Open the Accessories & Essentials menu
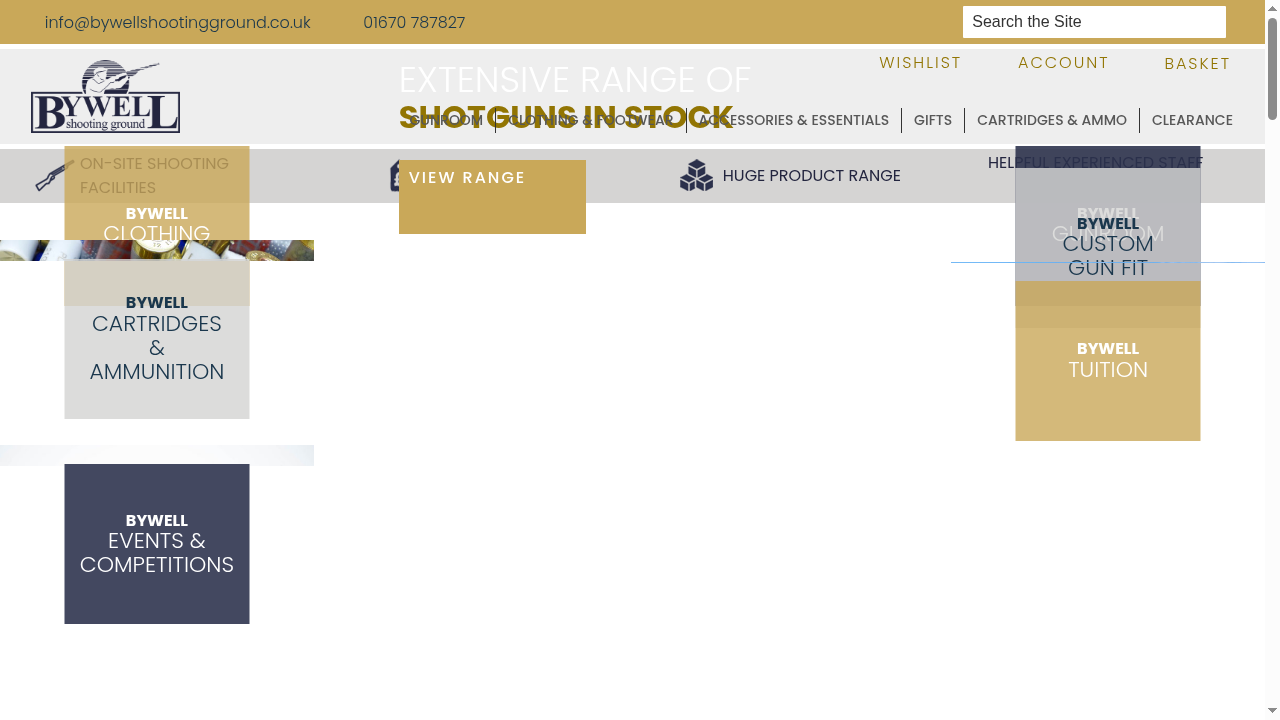The width and height of the screenshot is (1280, 720). [793, 120]
